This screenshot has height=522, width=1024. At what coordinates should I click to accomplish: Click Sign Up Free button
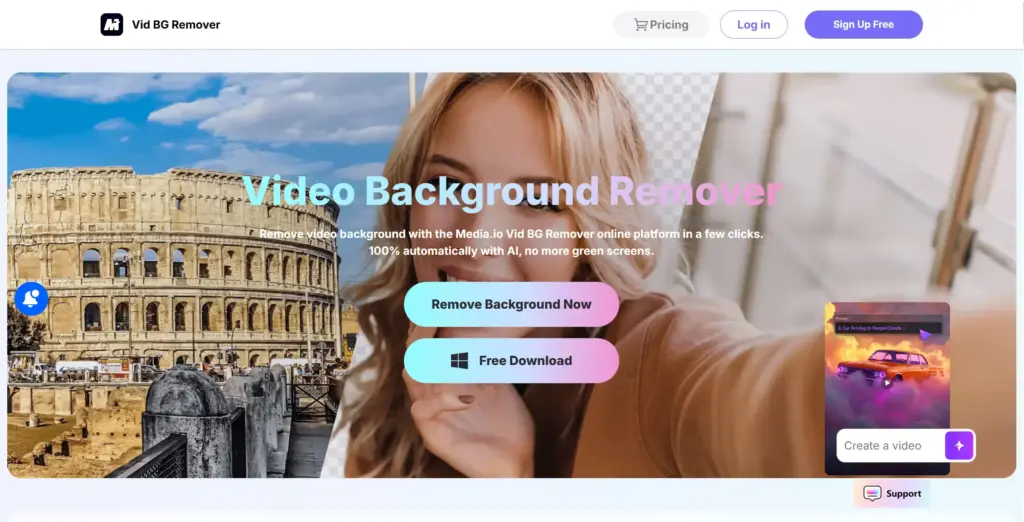point(863,25)
